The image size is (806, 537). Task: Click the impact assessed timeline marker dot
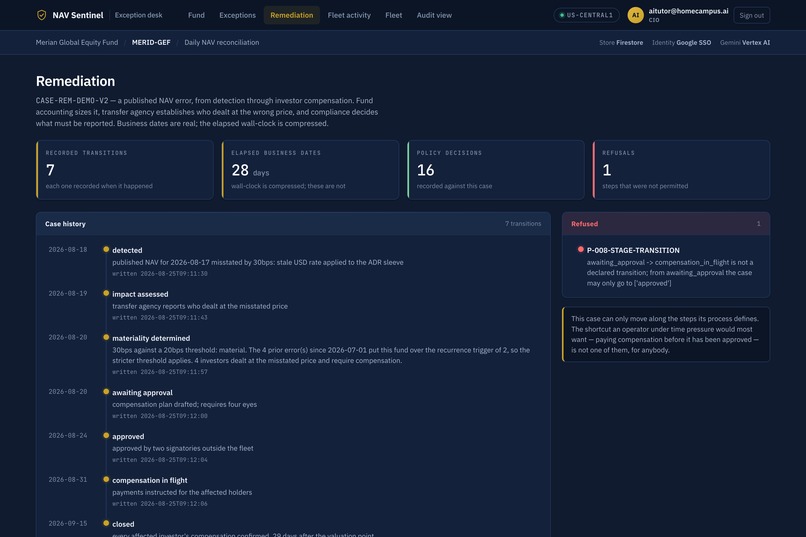tap(106, 293)
